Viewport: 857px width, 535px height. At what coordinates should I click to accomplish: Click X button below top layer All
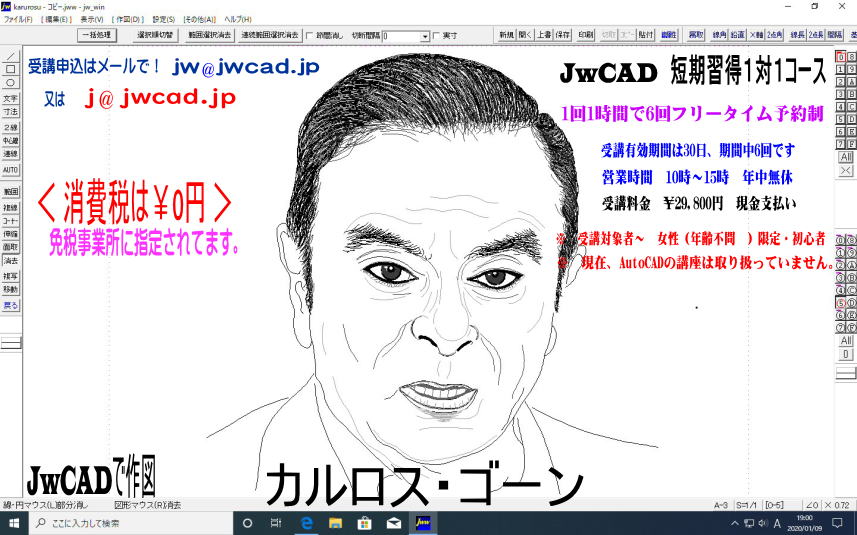(846, 171)
